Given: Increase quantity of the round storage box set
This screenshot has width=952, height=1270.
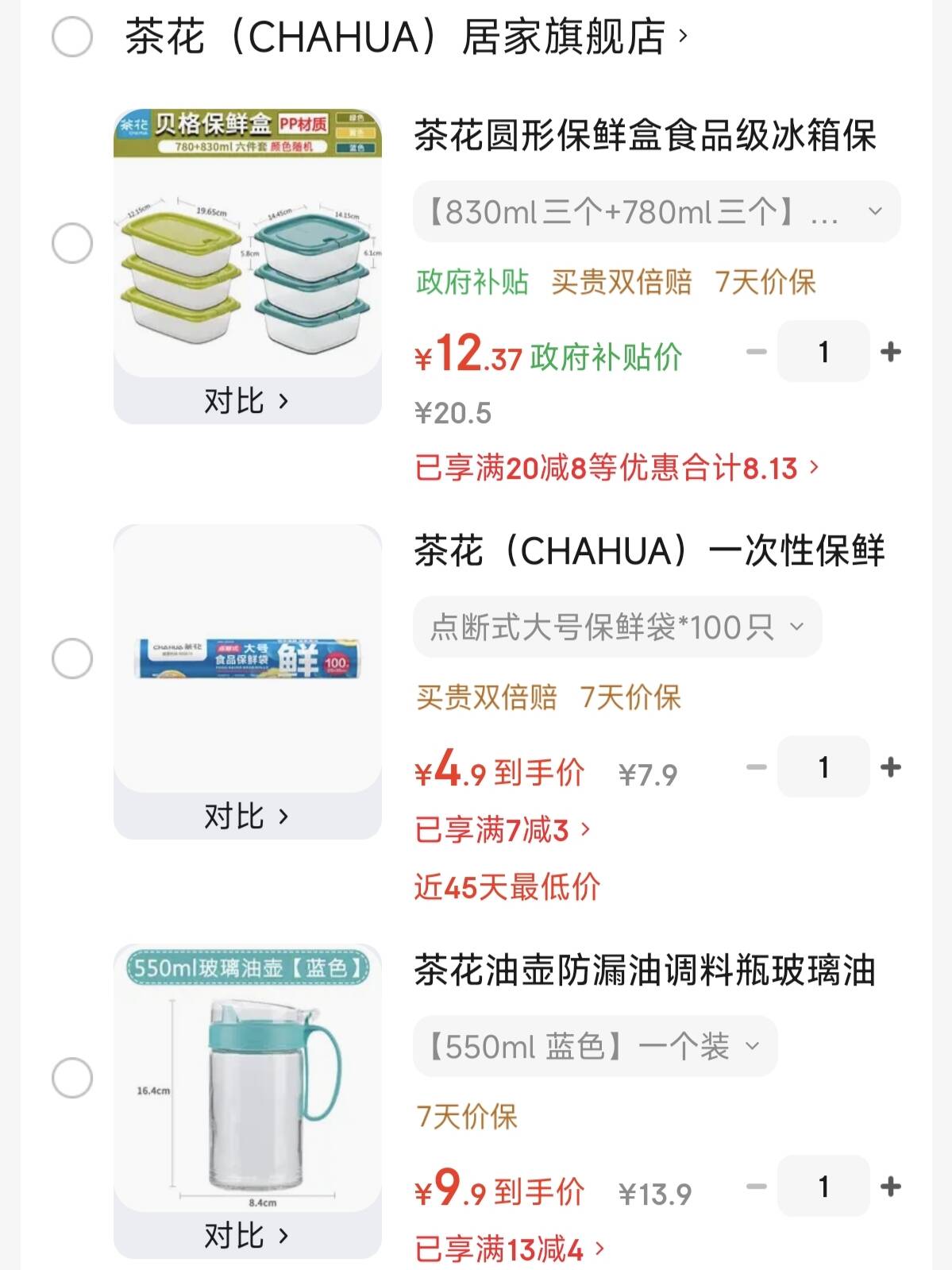Looking at the screenshot, I should click(x=891, y=351).
